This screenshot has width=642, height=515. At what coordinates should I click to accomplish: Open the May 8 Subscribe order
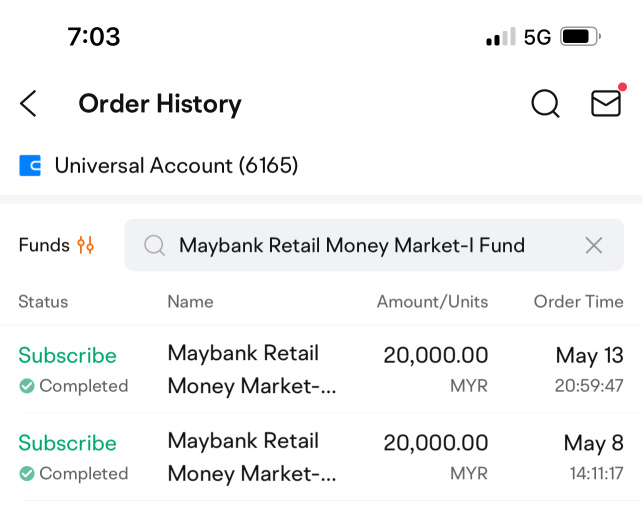coord(321,457)
